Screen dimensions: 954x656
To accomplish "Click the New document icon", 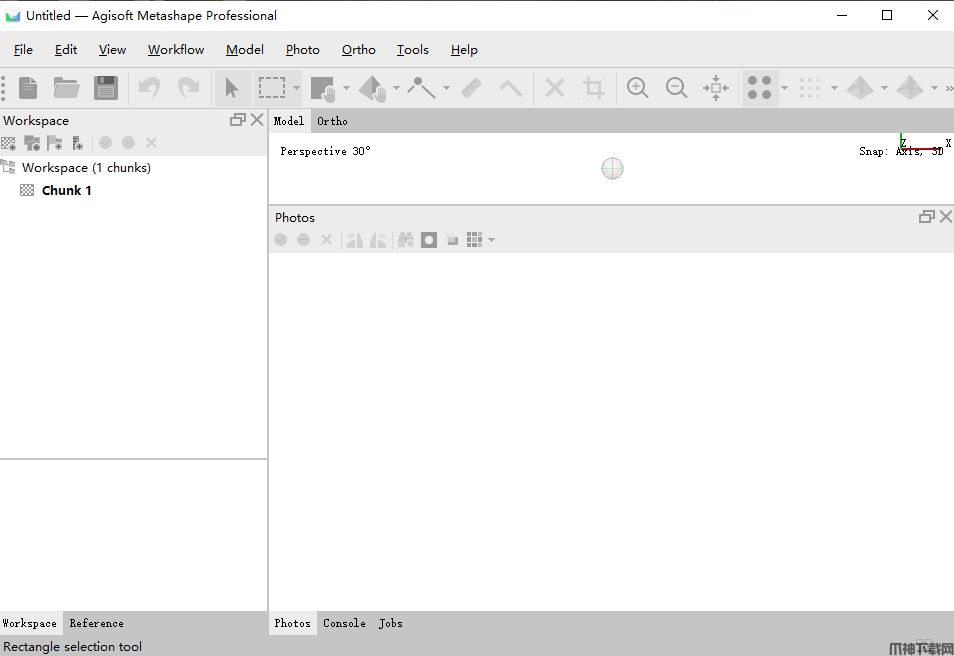I will click(x=28, y=88).
